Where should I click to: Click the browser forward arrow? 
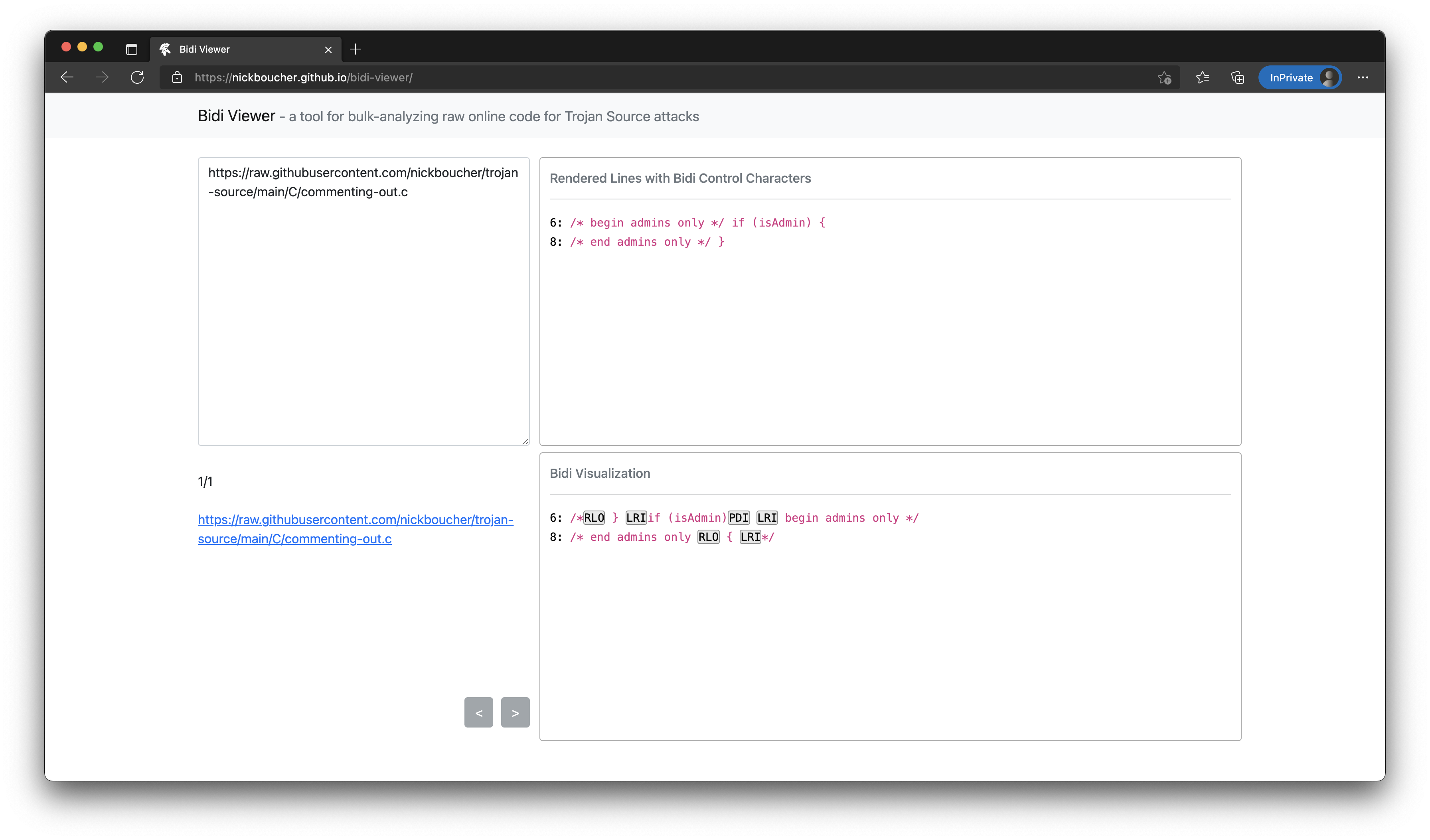[102, 78]
